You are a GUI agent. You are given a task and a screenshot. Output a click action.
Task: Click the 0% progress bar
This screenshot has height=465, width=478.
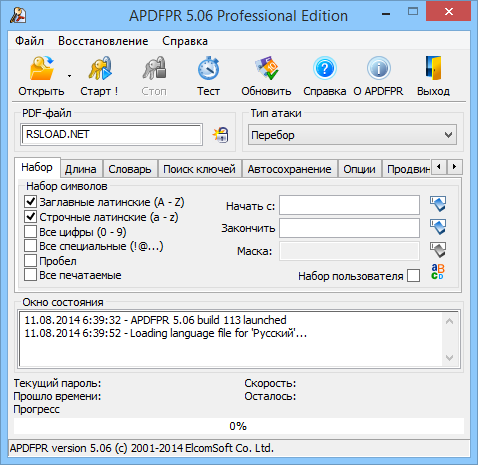(x=239, y=426)
